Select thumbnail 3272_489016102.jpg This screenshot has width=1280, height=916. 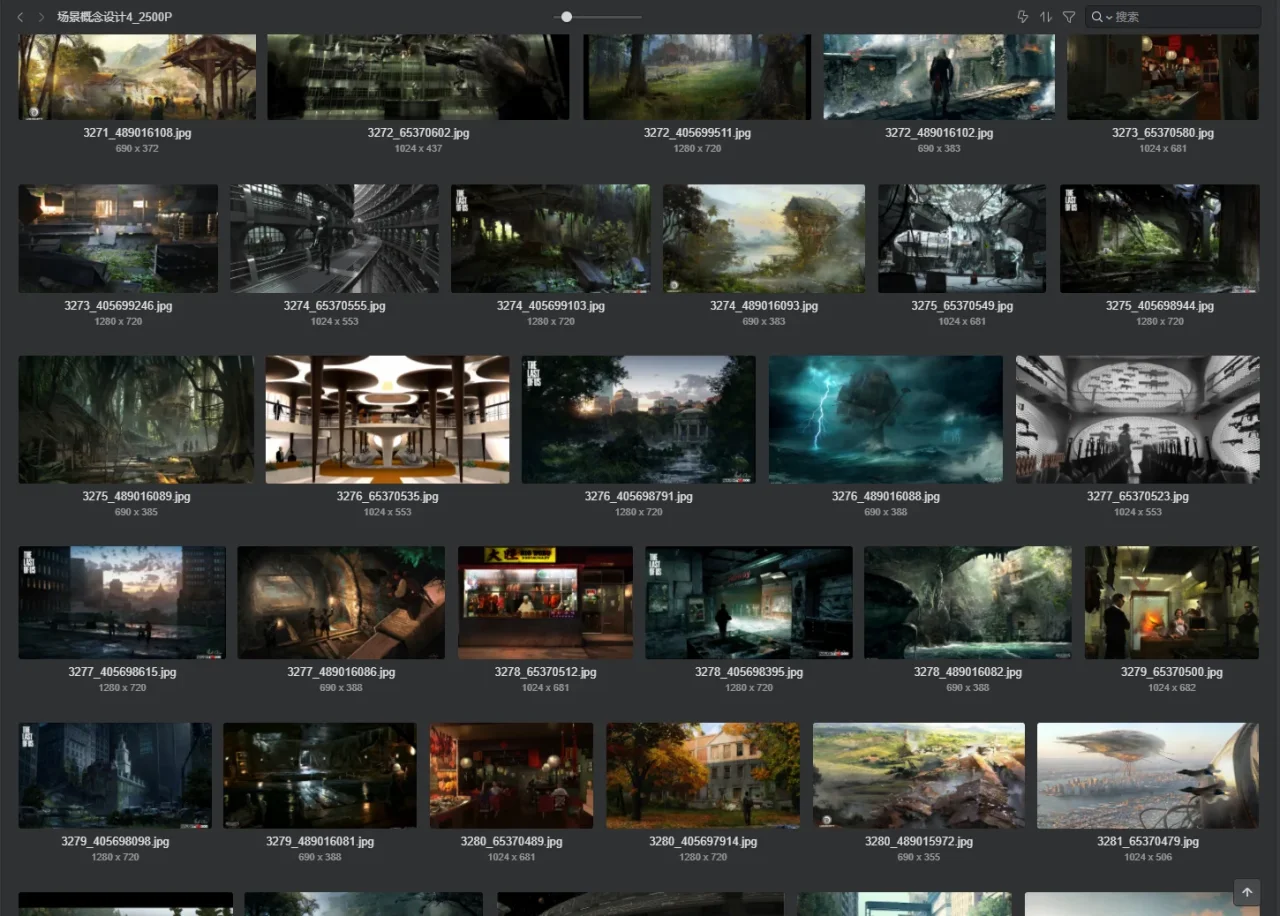pos(939,77)
